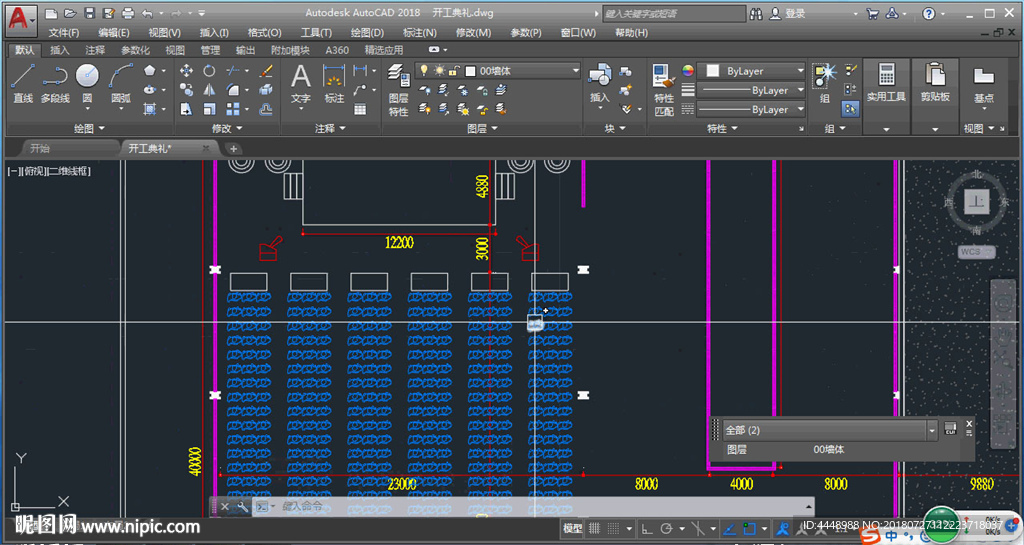Screen dimensions: 1024x545
Task: Open the 00墙体 layer dropdown
Action: coord(498,70)
